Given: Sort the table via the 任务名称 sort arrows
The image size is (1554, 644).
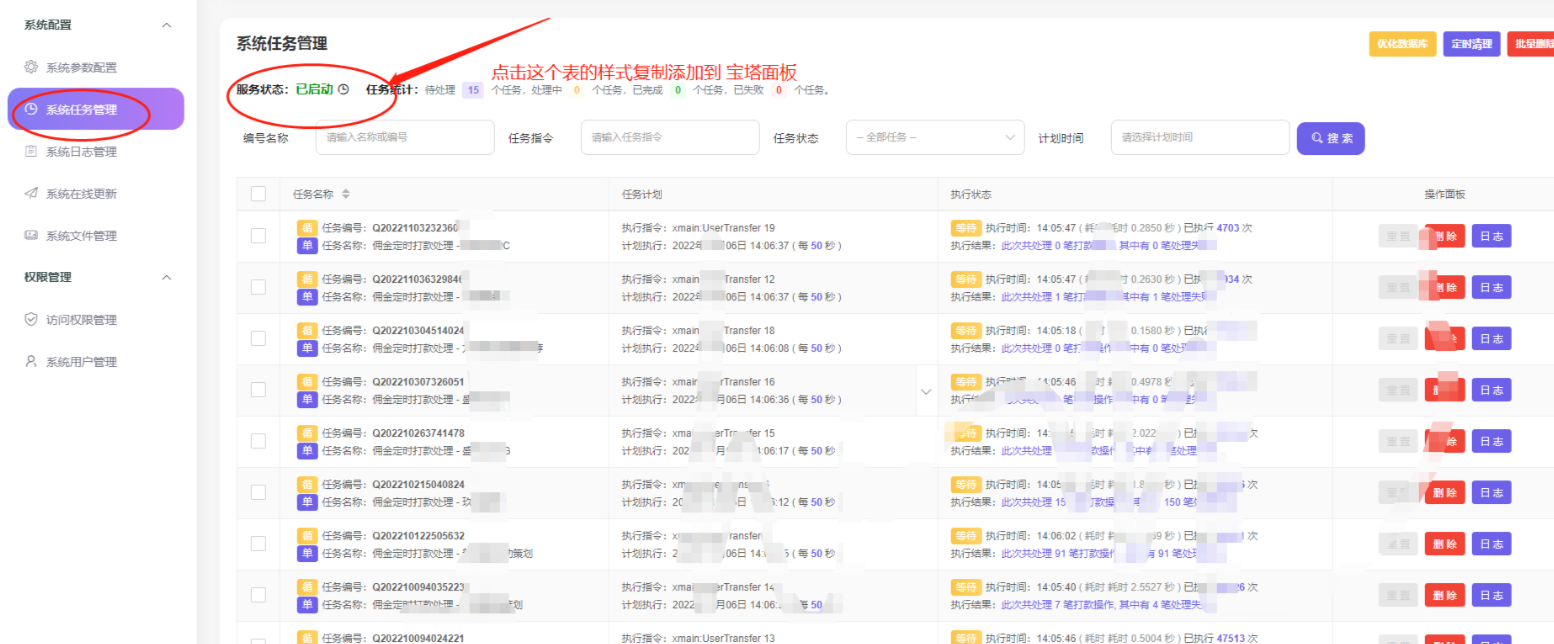Looking at the screenshot, I should 346,194.
